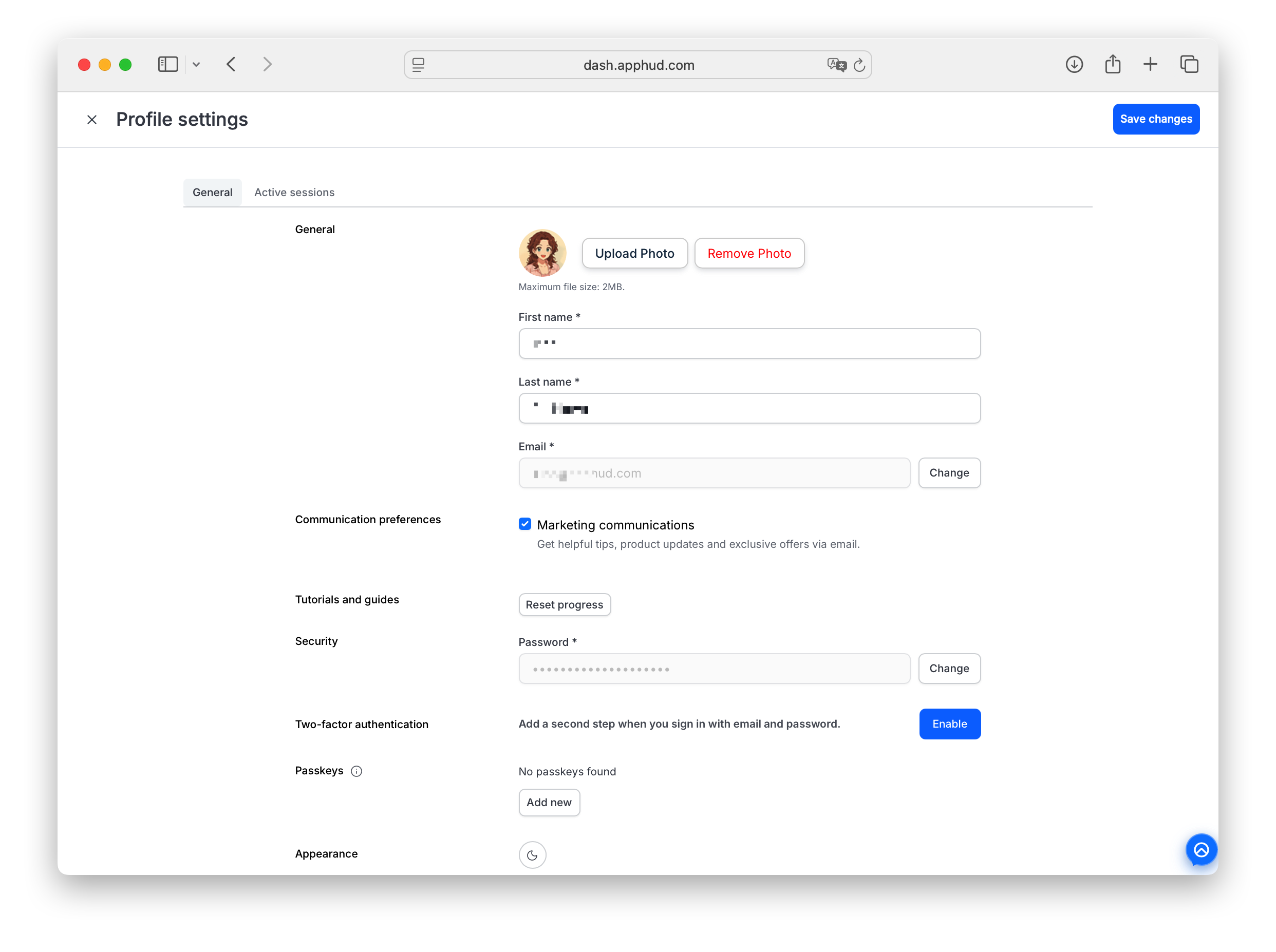Select the General tab
This screenshot has width=1276, height=952.
(212, 193)
